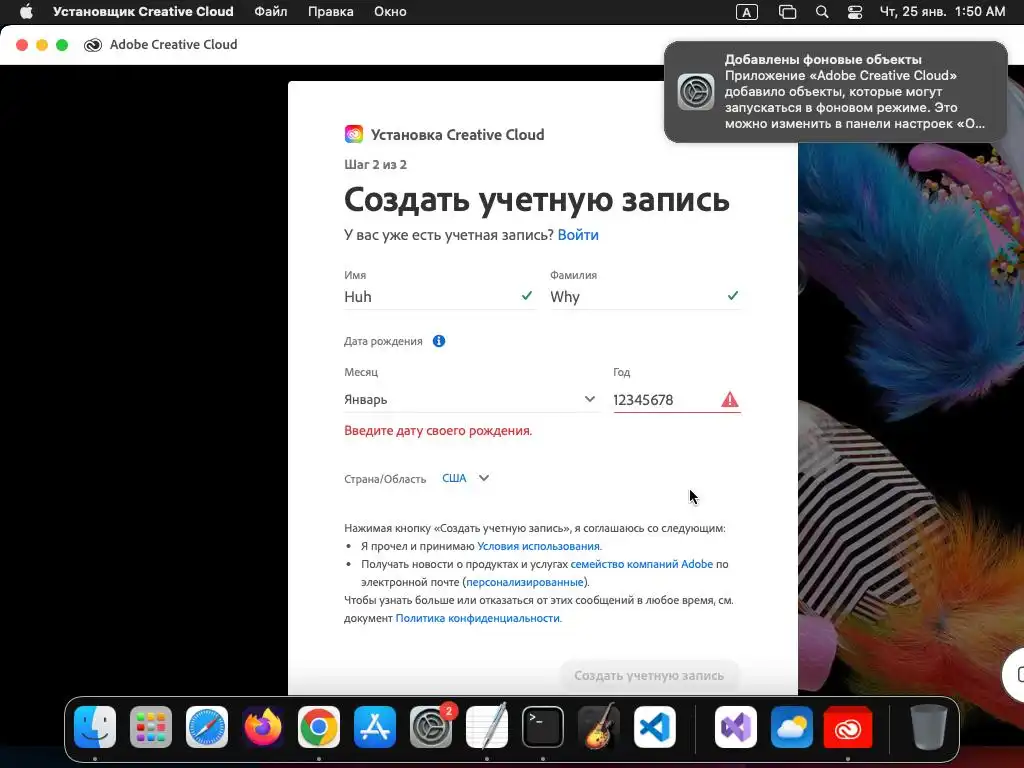Launch Firefox from the Dock
This screenshot has width=1024, height=768.
click(263, 727)
